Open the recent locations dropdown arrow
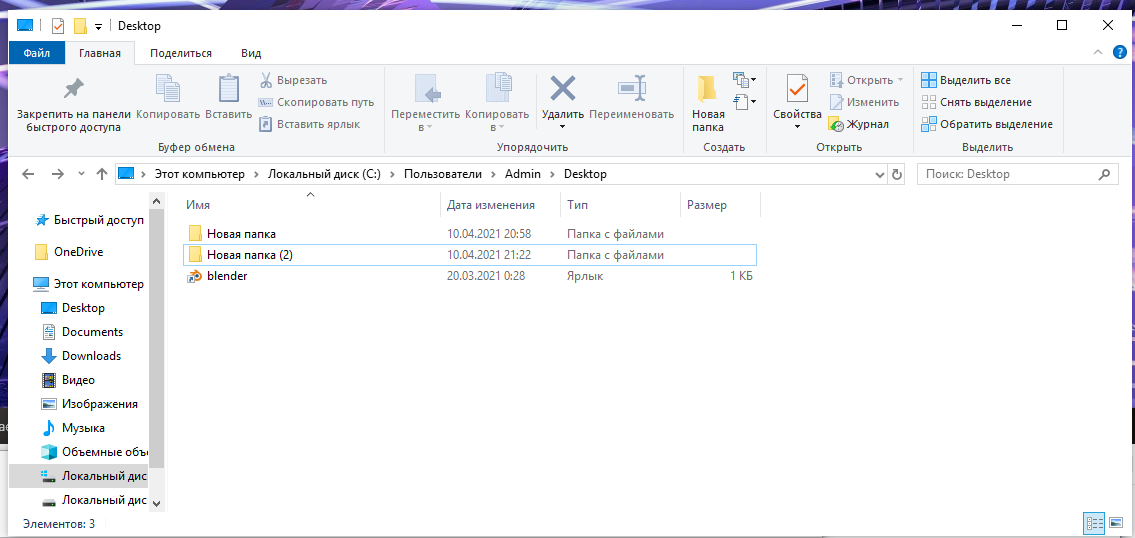This screenshot has width=1135, height=538. tap(81, 175)
